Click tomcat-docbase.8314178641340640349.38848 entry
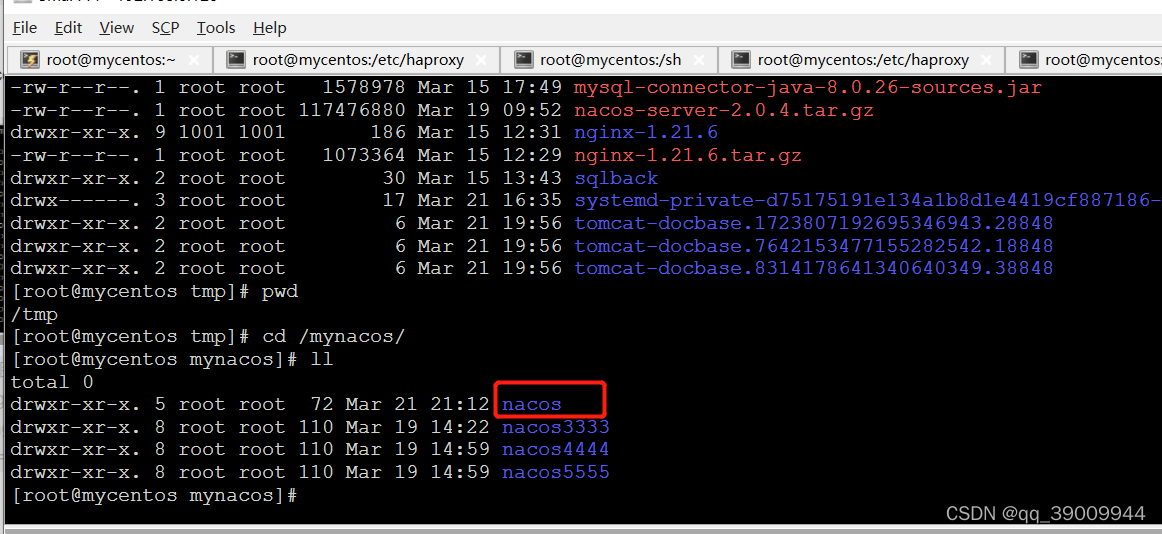Image resolution: width=1162 pixels, height=534 pixels. click(814, 268)
